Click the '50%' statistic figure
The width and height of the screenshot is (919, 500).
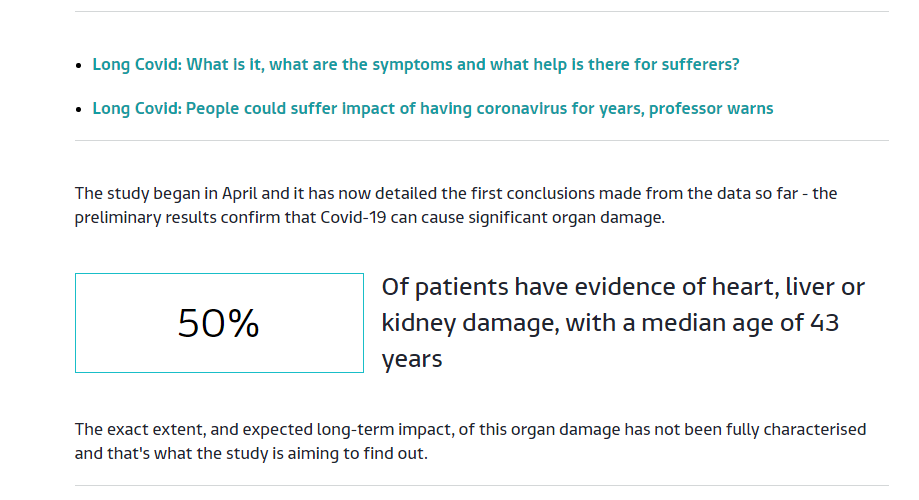[219, 323]
